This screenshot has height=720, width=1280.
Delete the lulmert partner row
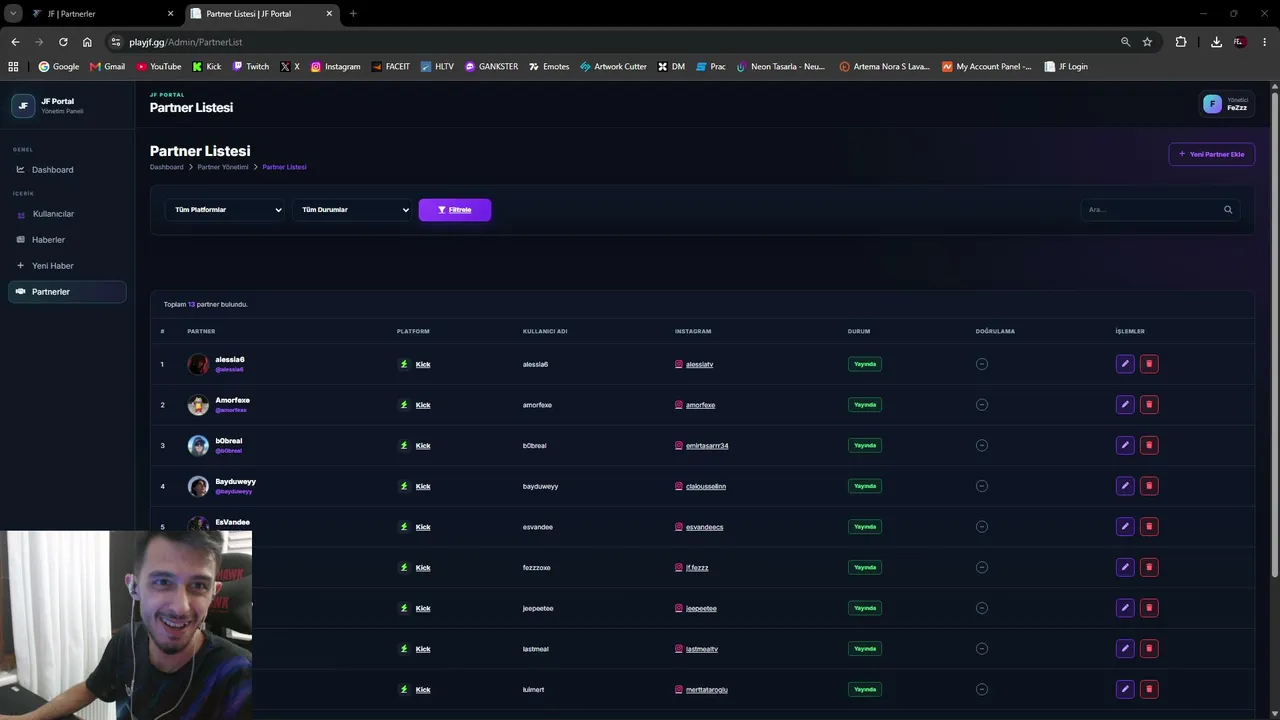(x=1149, y=689)
